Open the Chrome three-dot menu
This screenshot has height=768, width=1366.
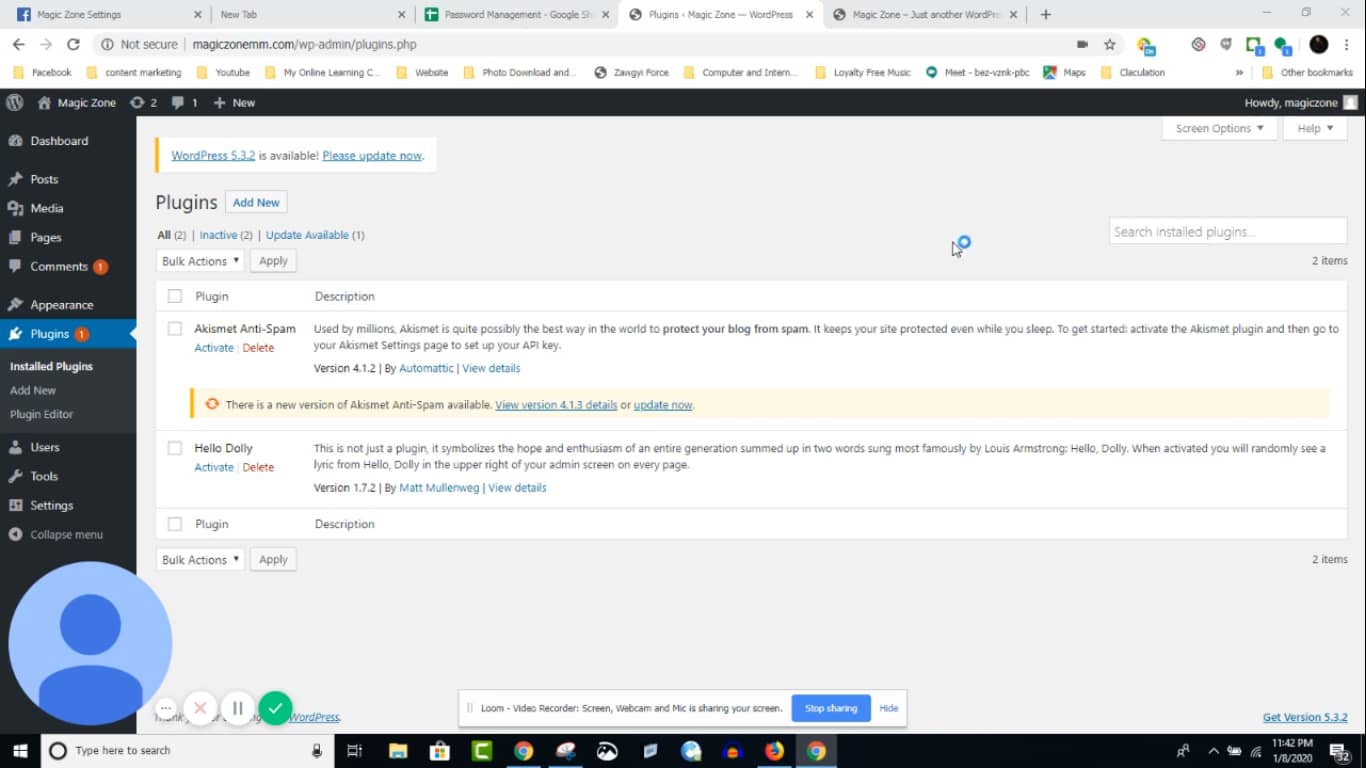(1349, 44)
